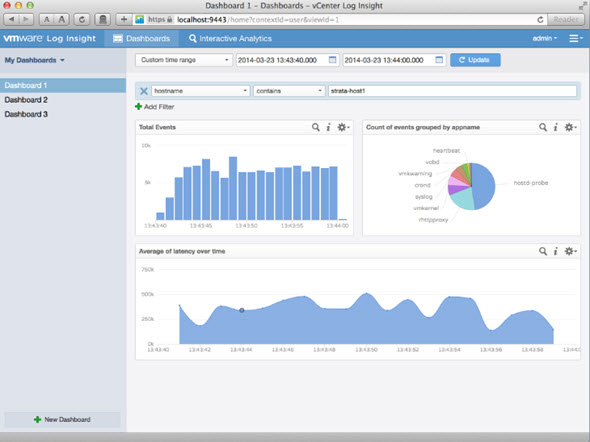This screenshot has width=590, height=442.
Task: Open the contains operator dropdown
Action: coord(289,91)
